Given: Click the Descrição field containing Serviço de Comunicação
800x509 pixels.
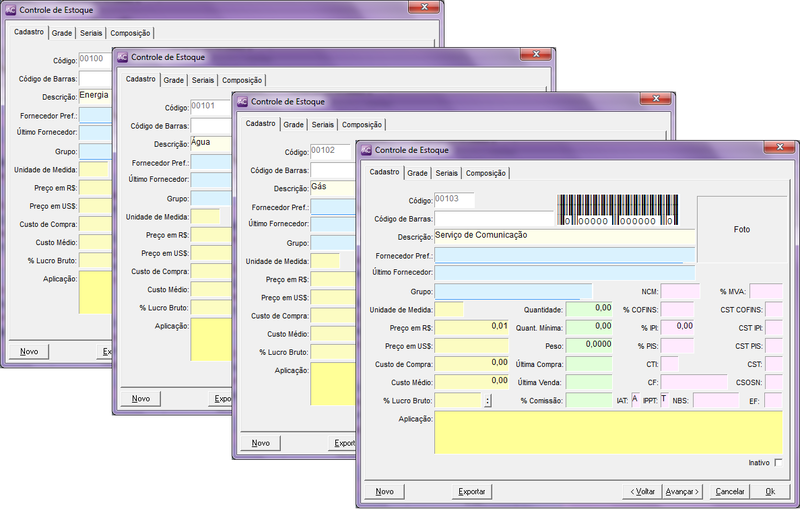Looking at the screenshot, I should pyautogui.click(x=564, y=237).
